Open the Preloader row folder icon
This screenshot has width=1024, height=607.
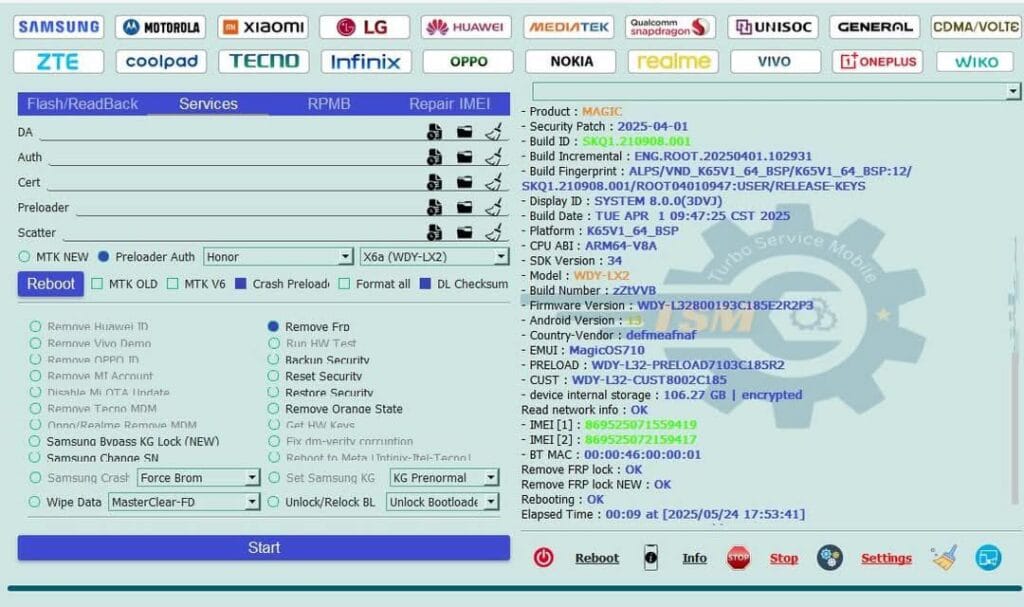pos(464,207)
